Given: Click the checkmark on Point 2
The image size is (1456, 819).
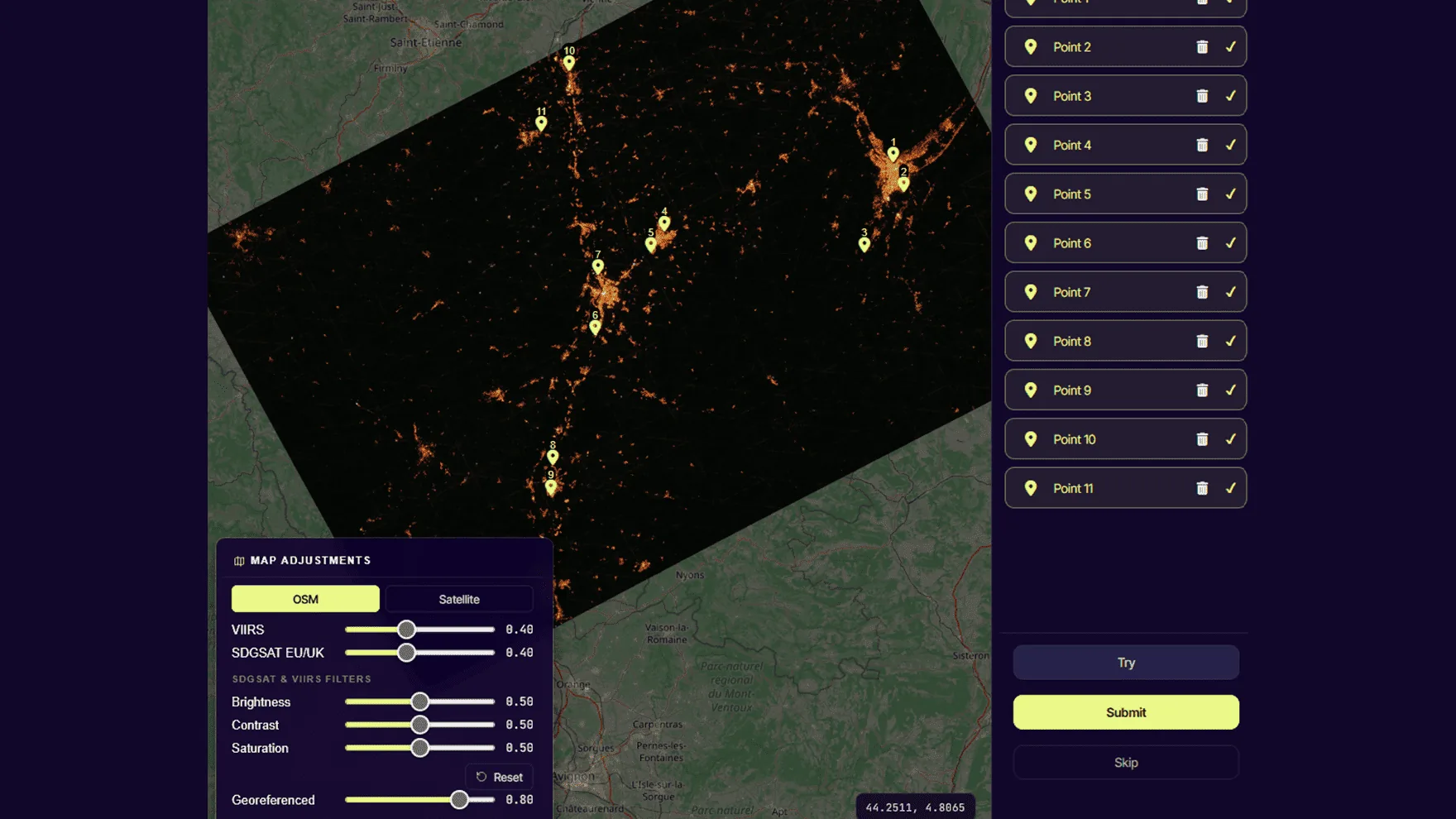Looking at the screenshot, I should pos(1230,47).
